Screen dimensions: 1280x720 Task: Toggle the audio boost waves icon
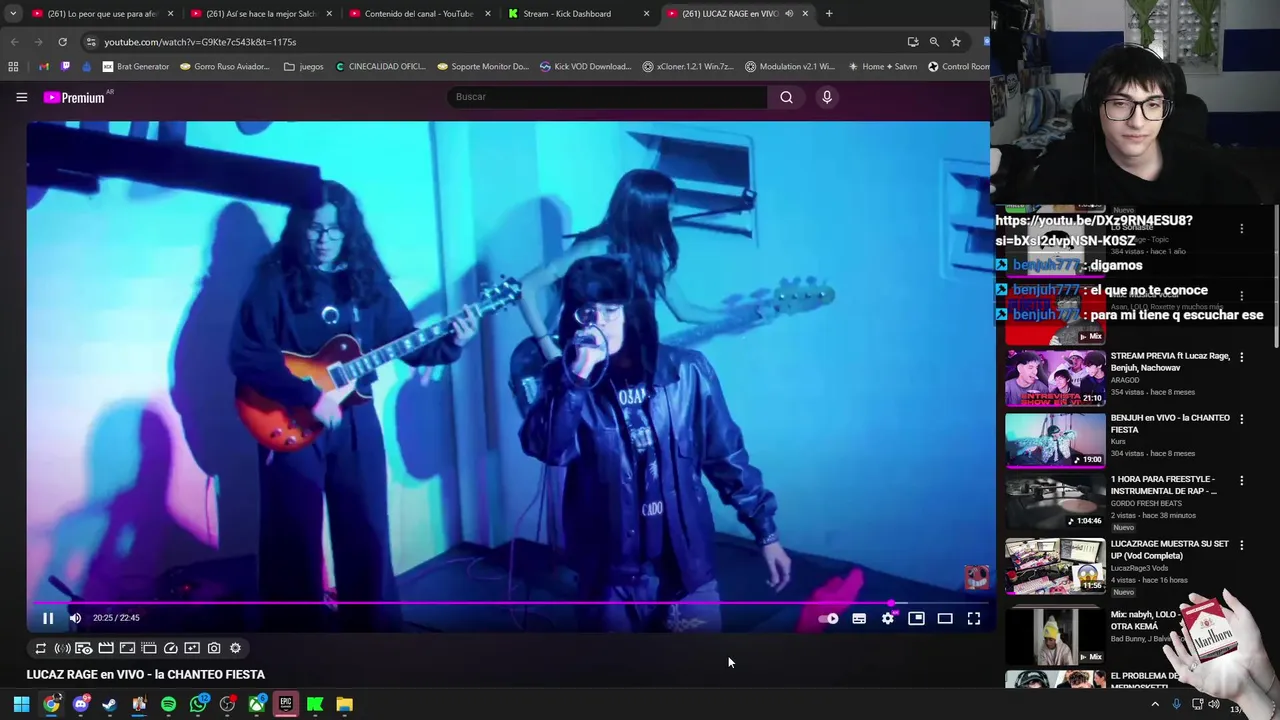click(62, 648)
